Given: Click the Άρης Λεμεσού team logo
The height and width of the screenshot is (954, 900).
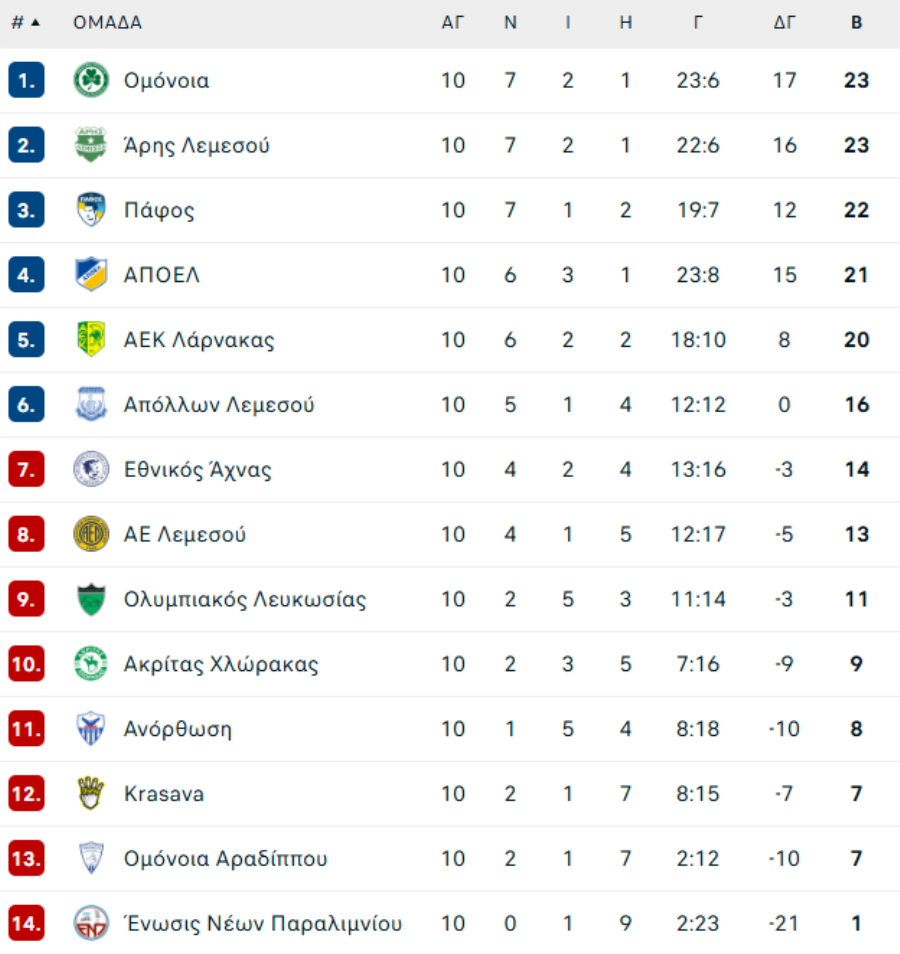Looking at the screenshot, I should [x=91, y=145].
